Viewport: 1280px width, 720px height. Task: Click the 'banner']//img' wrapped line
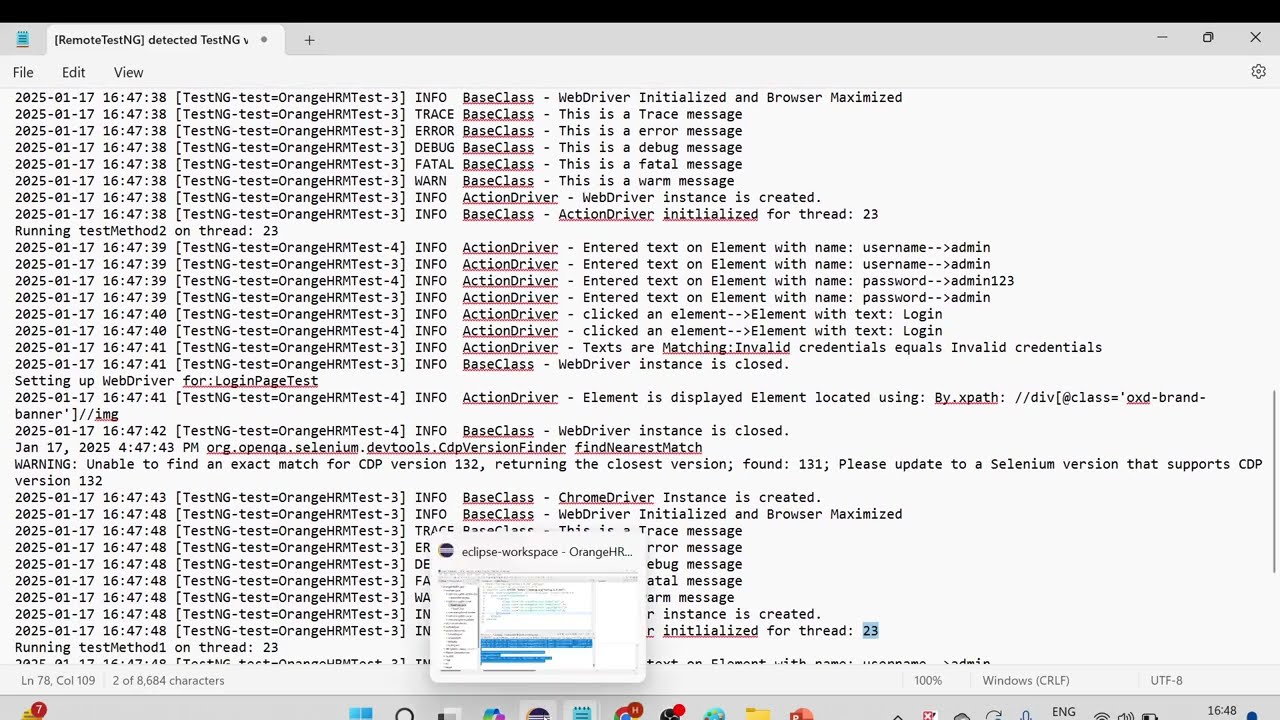click(66, 414)
